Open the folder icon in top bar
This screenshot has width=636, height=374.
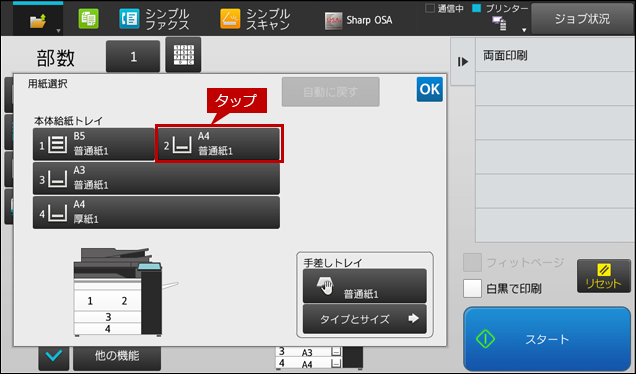[x=37, y=21]
